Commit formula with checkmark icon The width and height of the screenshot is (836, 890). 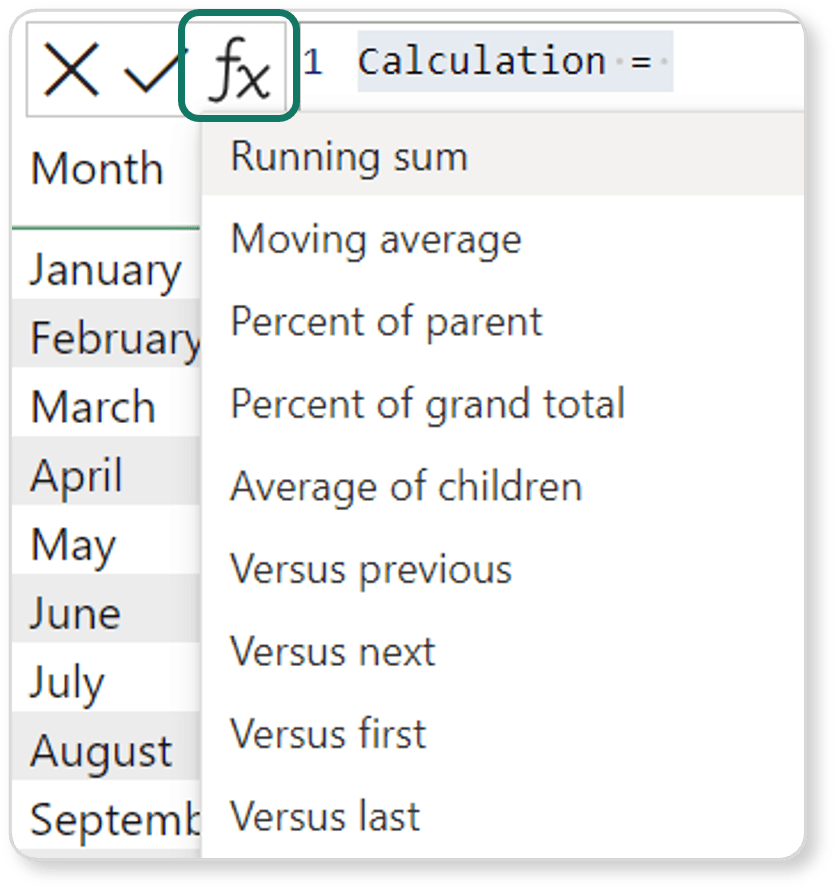coord(150,72)
